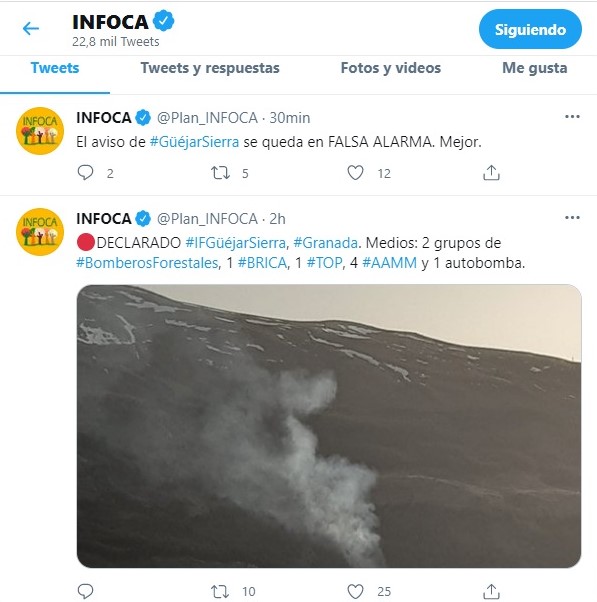Toggle the Siguiendo follow button
This screenshot has width=597, height=602.
pos(530,29)
